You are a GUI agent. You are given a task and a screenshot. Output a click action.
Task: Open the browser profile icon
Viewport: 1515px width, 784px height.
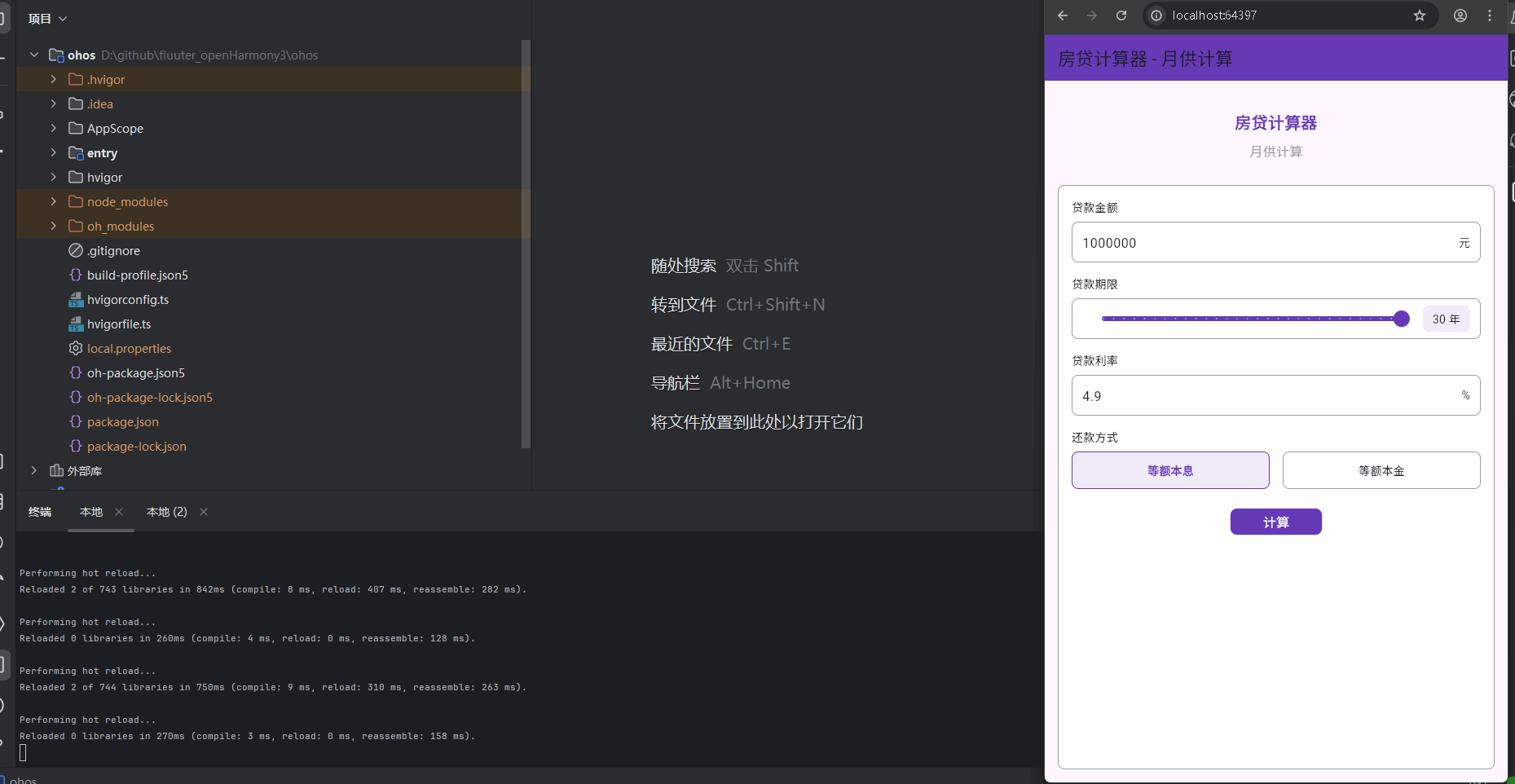tap(1460, 15)
